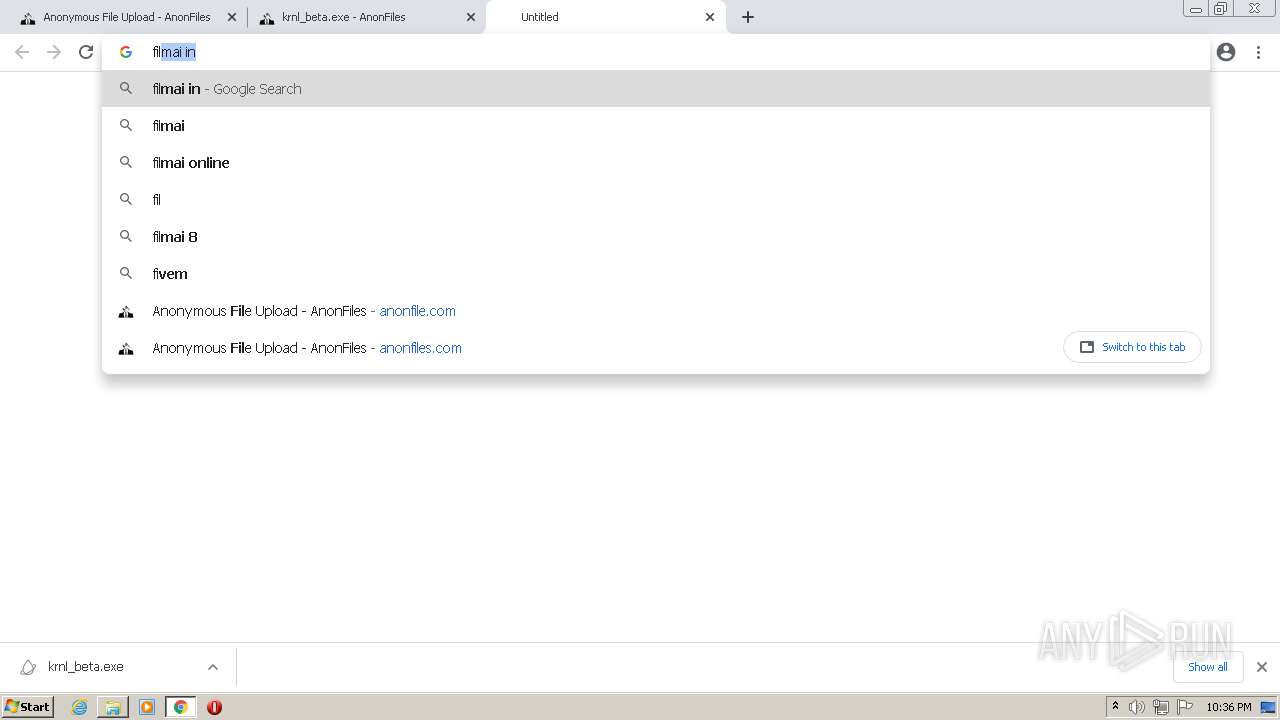Image resolution: width=1280 pixels, height=720 pixels.
Task: Open downloaded krnl_beta.exe file
Action: pos(85,667)
